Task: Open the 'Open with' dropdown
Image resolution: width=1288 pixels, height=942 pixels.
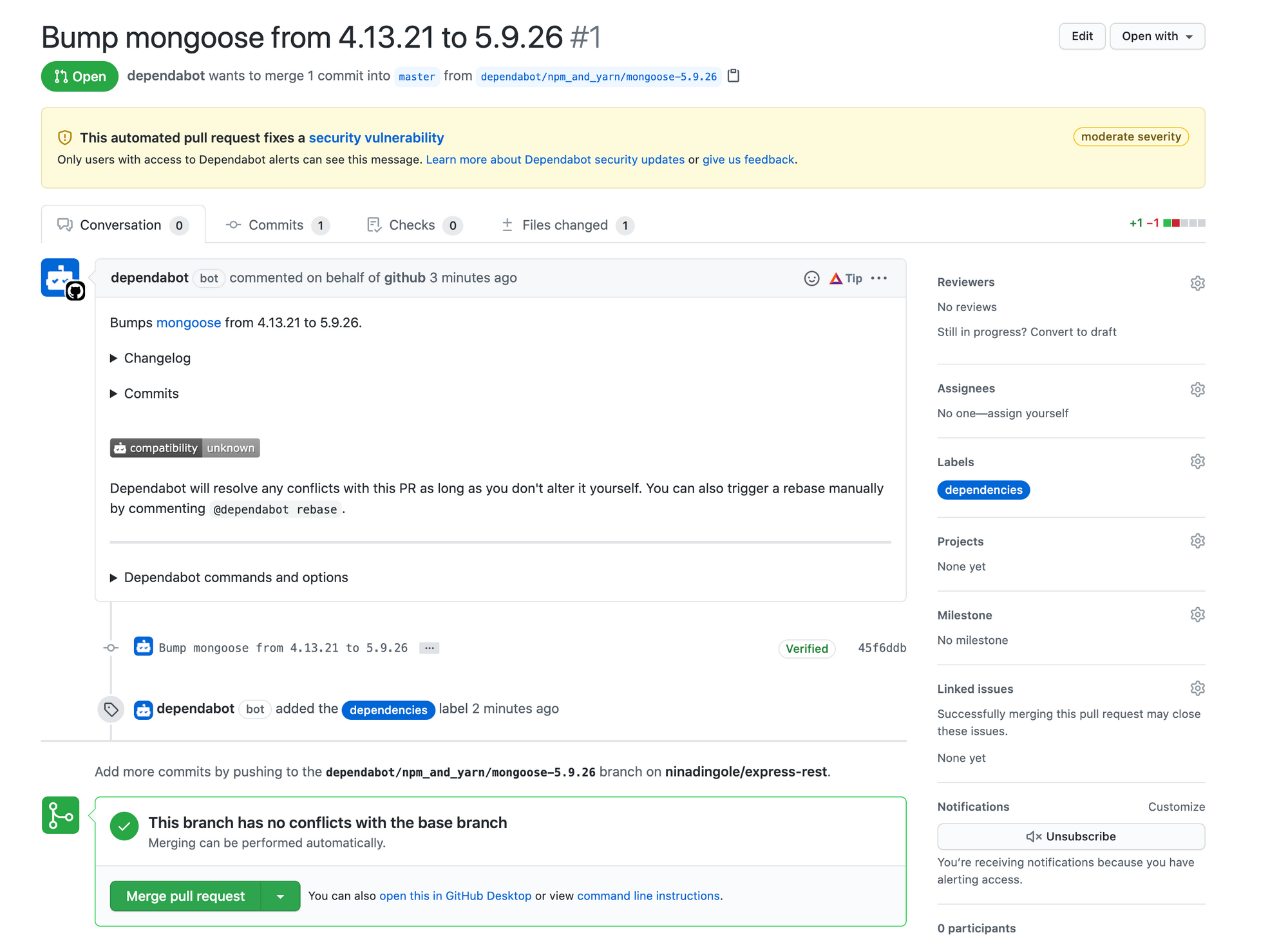Action: [1157, 36]
